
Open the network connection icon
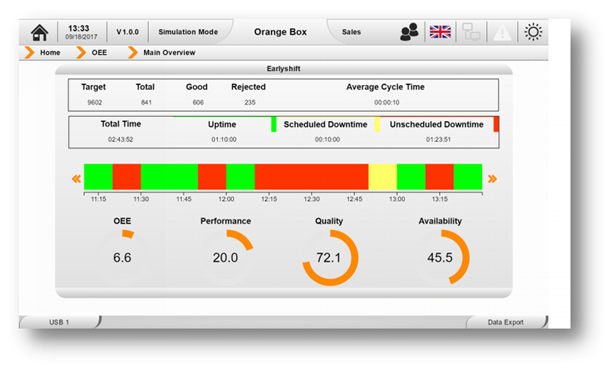coord(471,32)
